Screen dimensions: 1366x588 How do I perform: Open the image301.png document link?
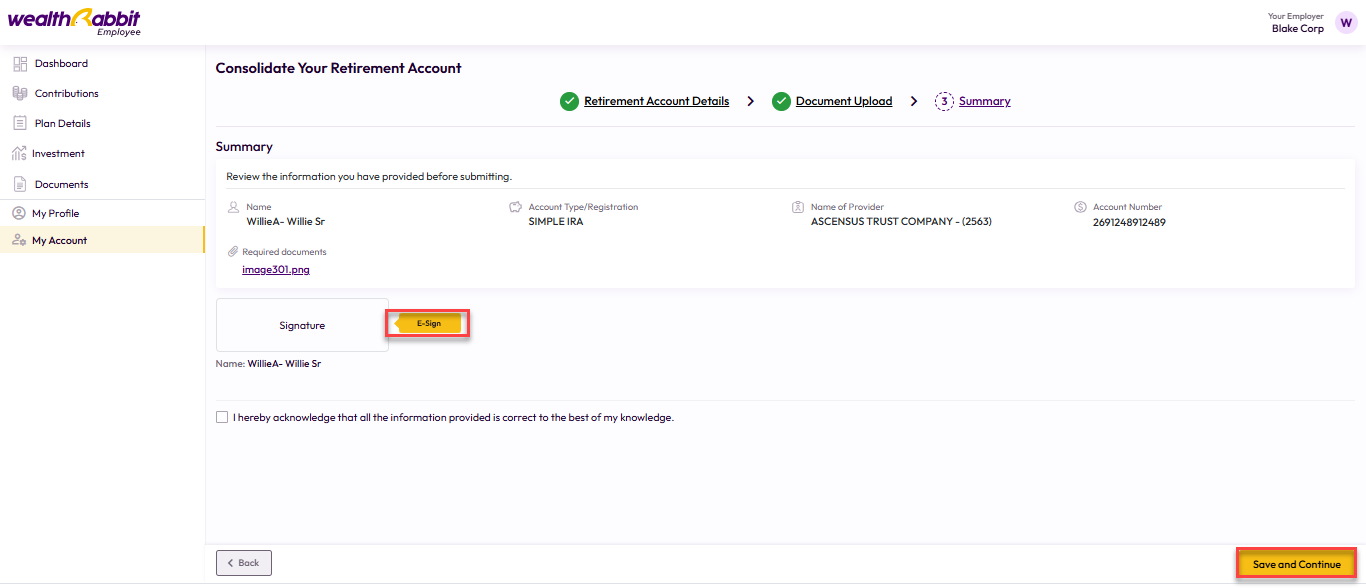click(276, 269)
